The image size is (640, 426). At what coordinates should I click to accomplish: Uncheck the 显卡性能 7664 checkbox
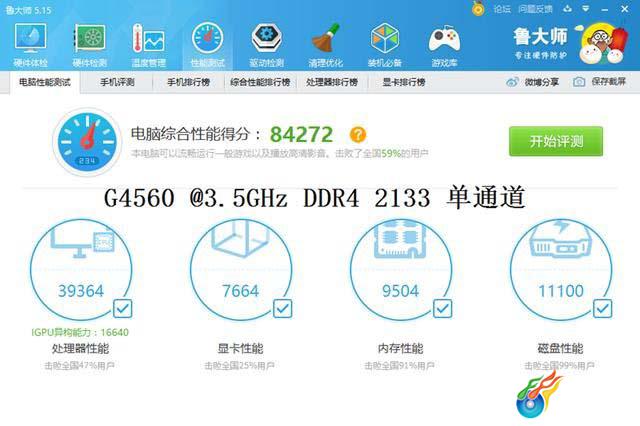pos(282,308)
